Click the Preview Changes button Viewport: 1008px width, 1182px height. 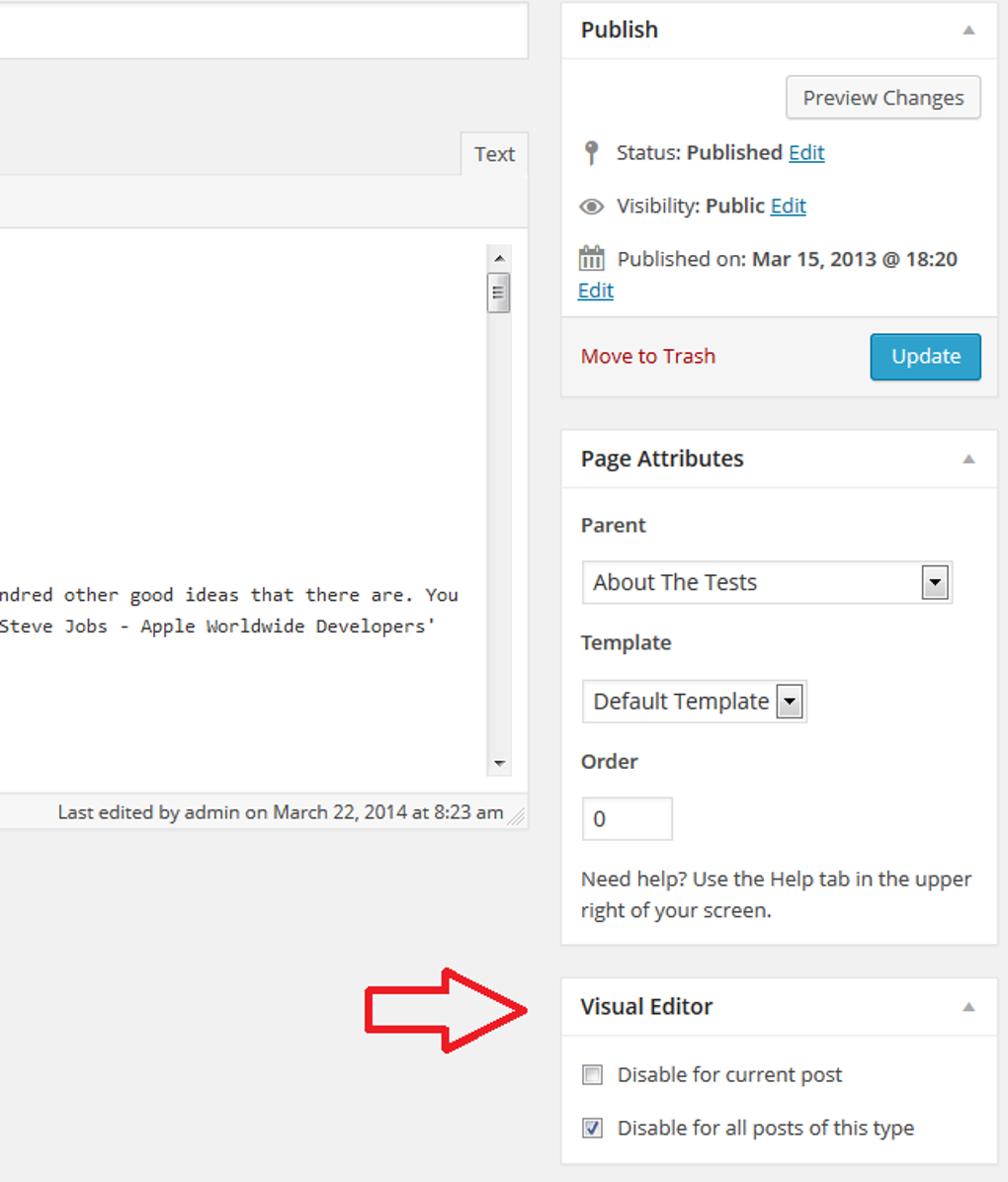[x=882, y=97]
